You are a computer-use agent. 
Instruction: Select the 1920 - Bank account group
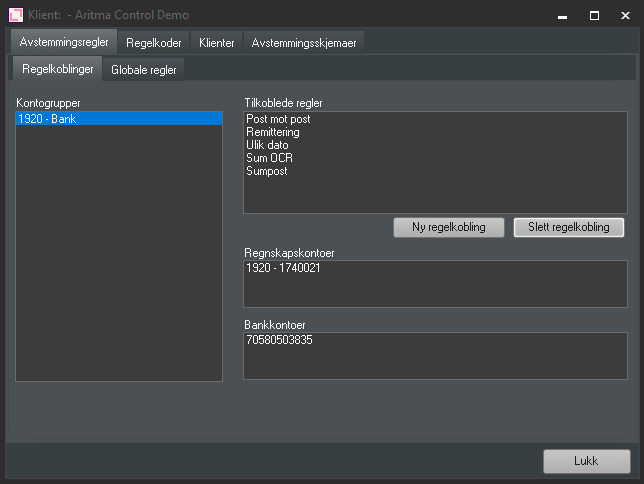click(47, 119)
